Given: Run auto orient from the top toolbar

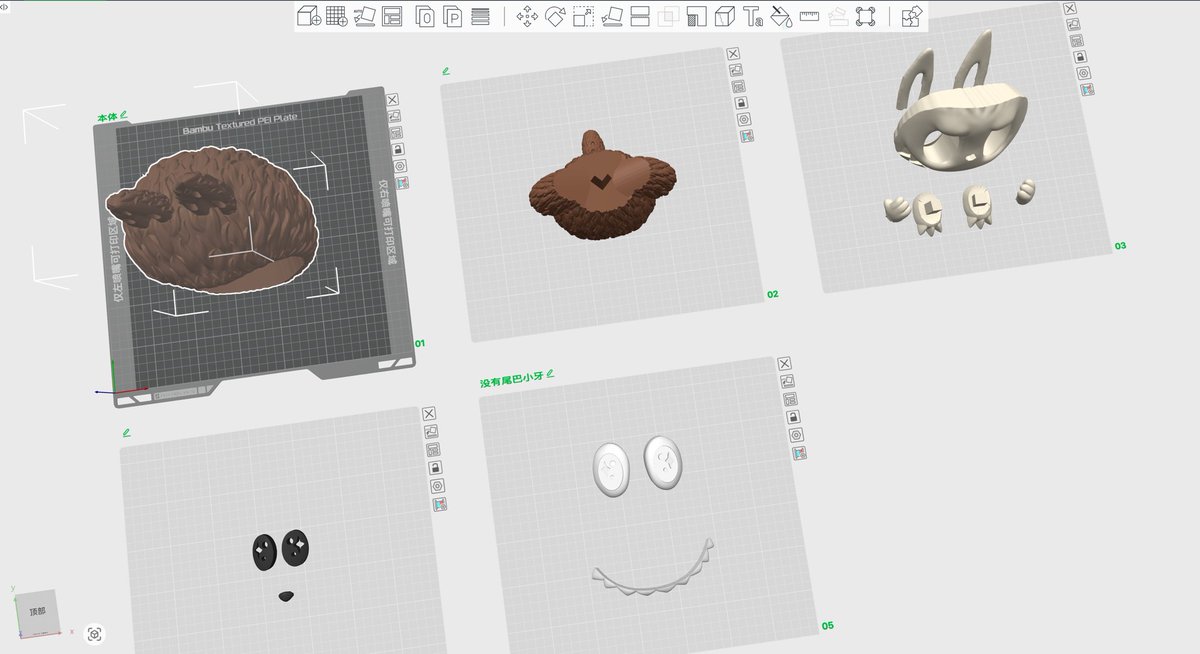Looking at the screenshot, I should tap(364, 16).
